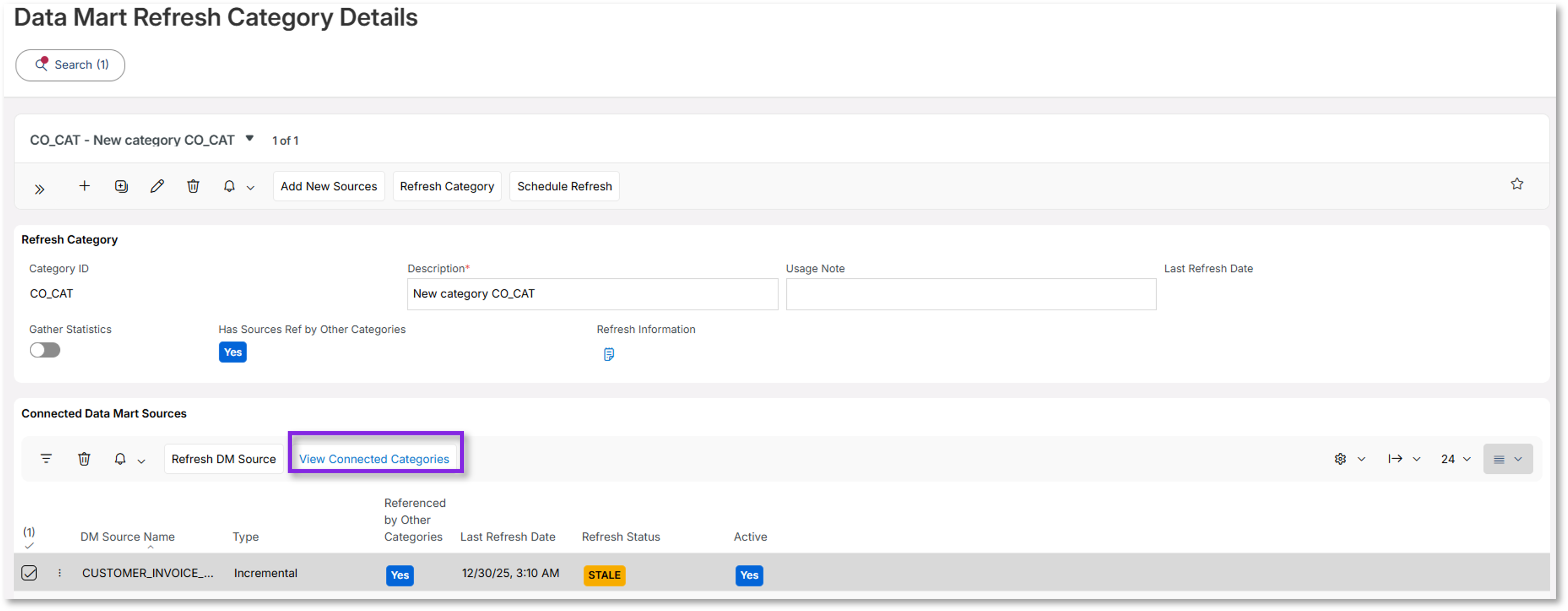The width and height of the screenshot is (1568, 611).
Task: Toggle the select-all (1) checkmark header
Action: (29, 538)
